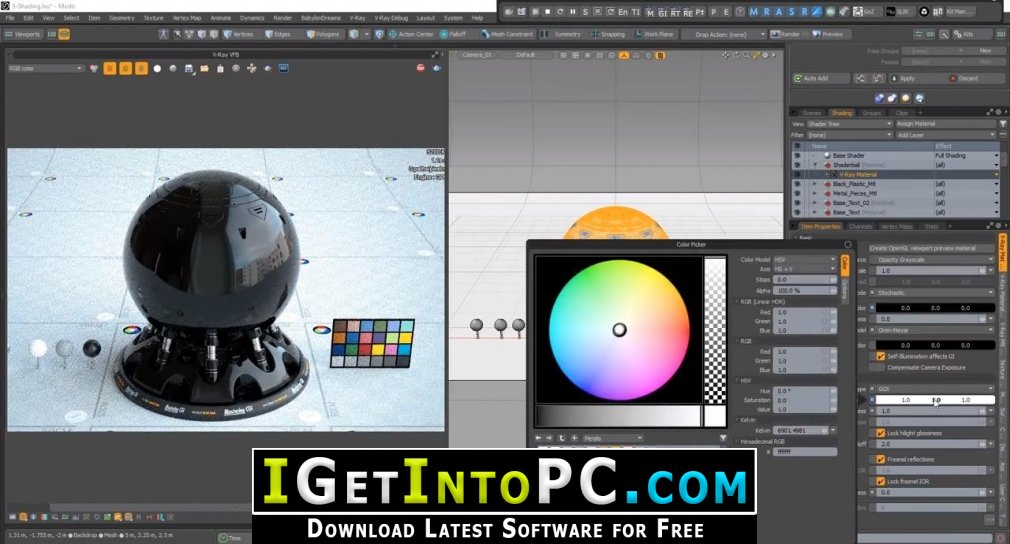The height and width of the screenshot is (544, 1010).
Task: Open the Action Center tool
Action: click(411, 34)
